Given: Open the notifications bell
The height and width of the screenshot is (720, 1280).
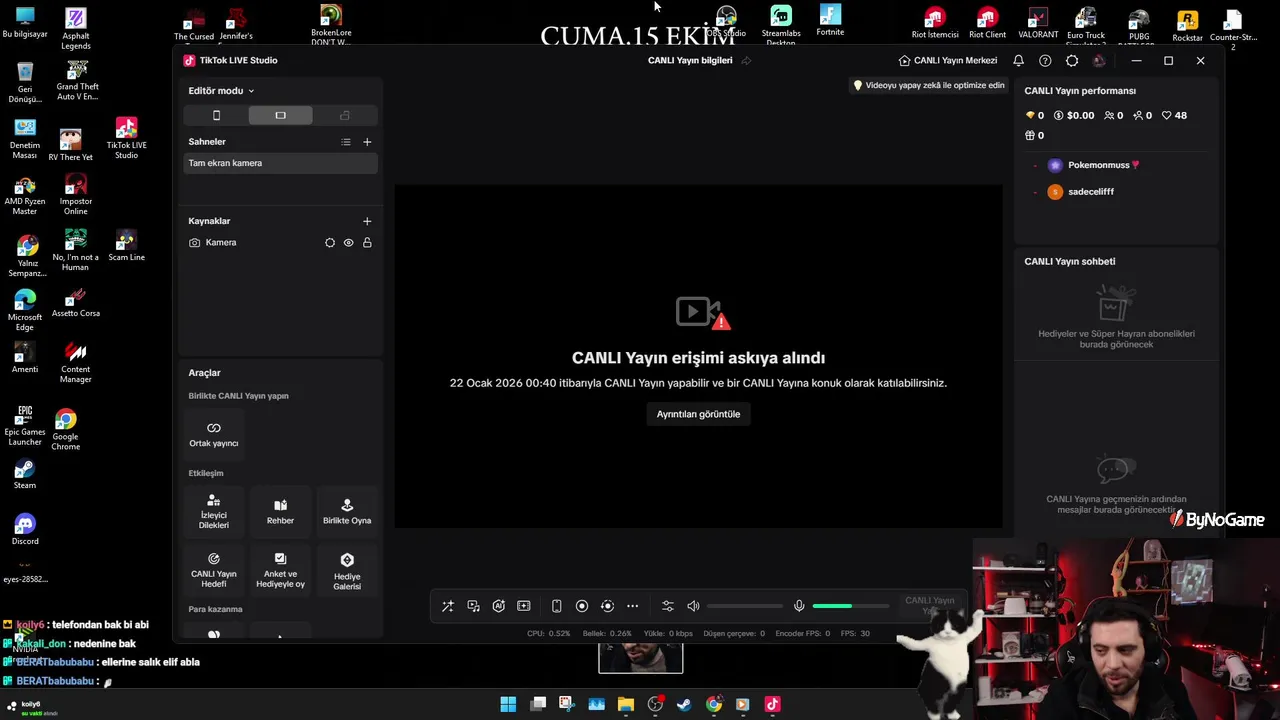Looking at the screenshot, I should point(1018,60).
